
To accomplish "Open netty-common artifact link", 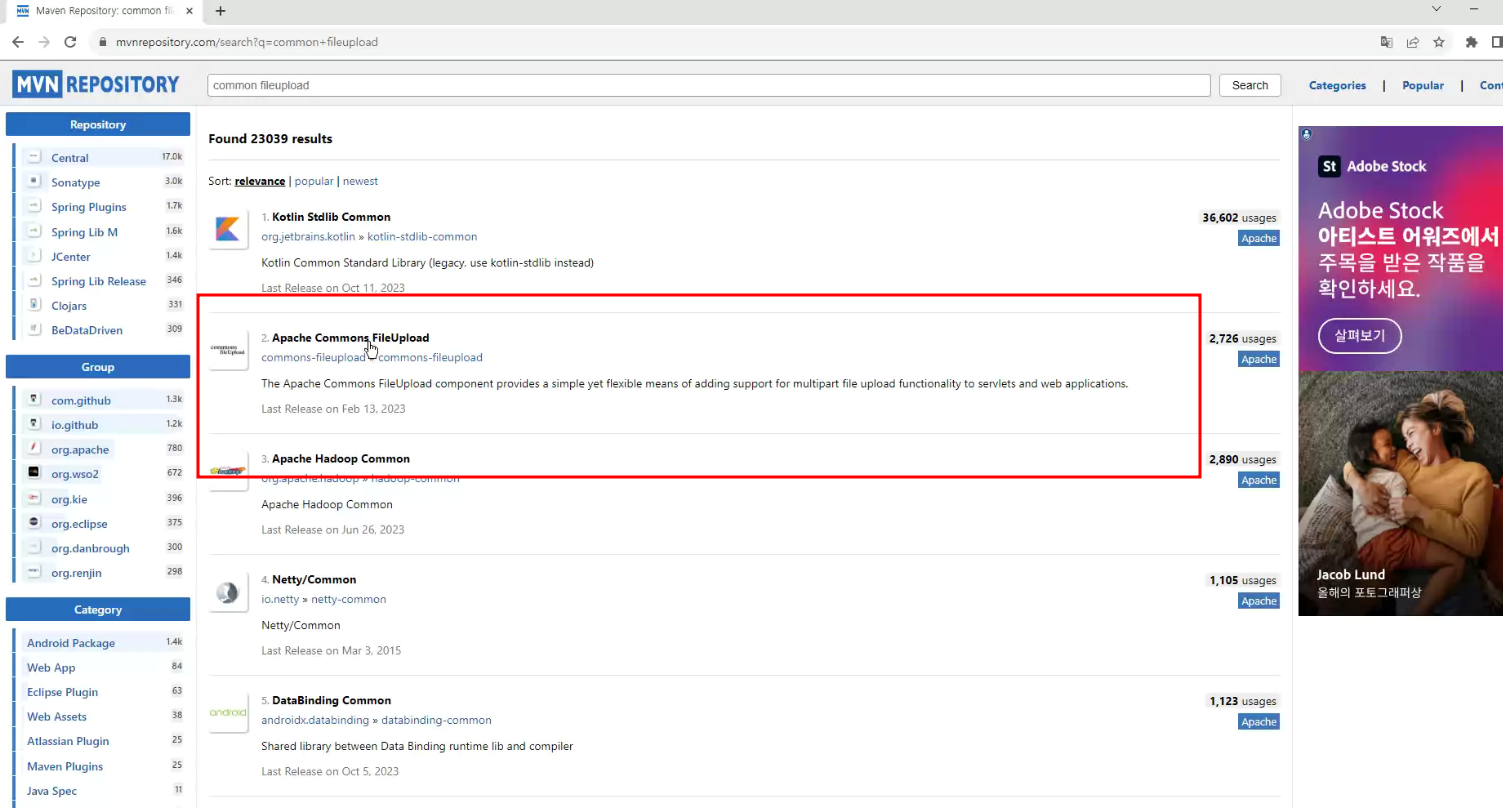I will [x=348, y=600].
